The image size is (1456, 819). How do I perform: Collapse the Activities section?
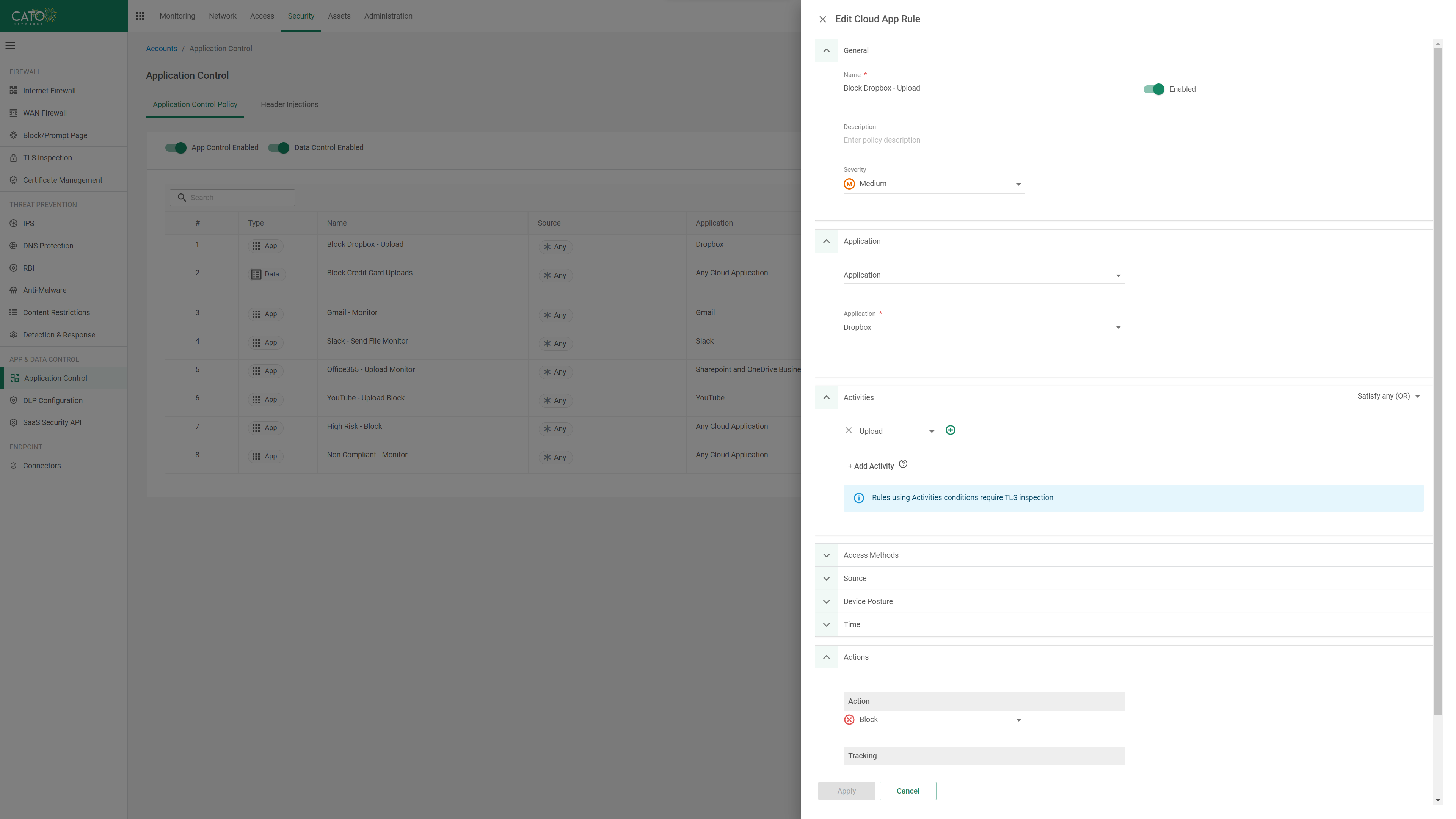coord(826,397)
